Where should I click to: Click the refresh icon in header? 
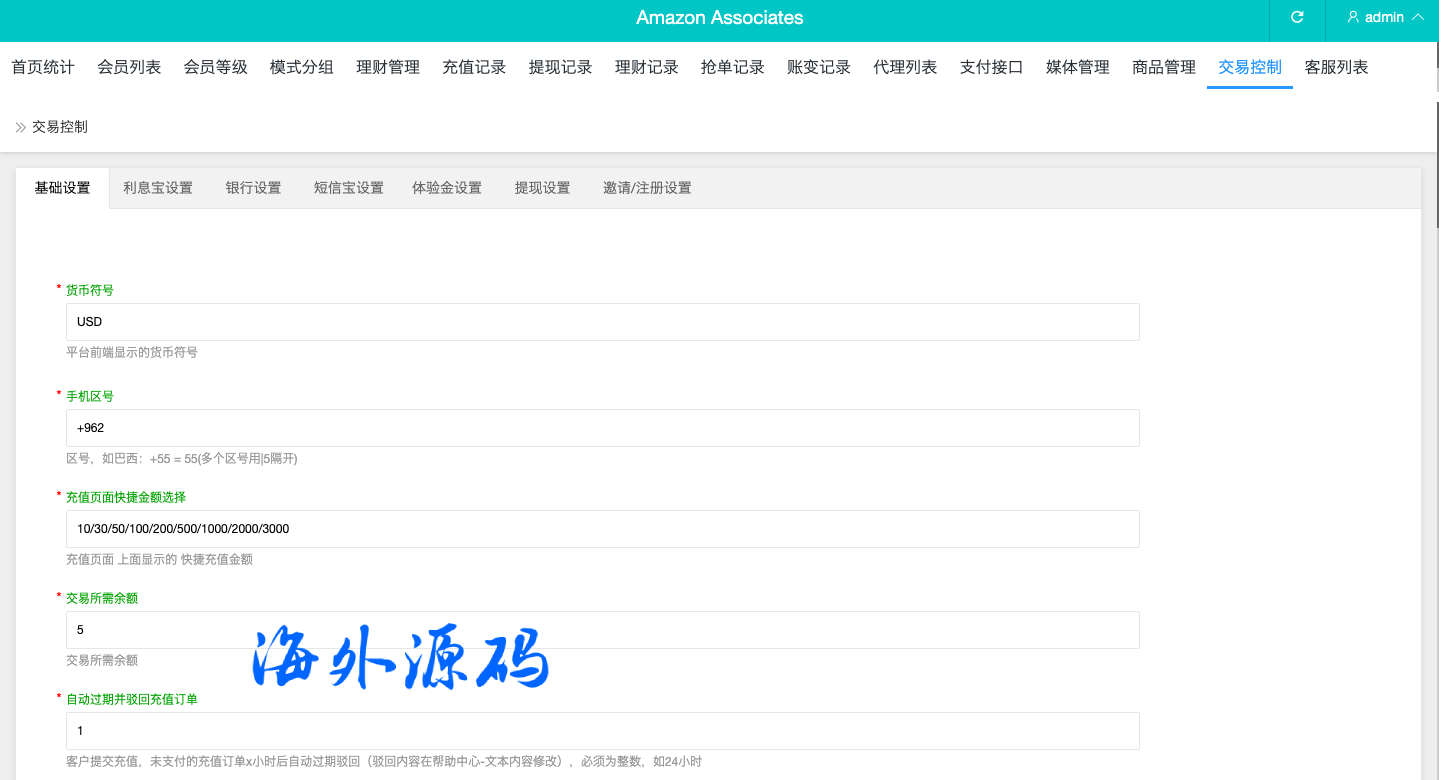(x=1297, y=18)
